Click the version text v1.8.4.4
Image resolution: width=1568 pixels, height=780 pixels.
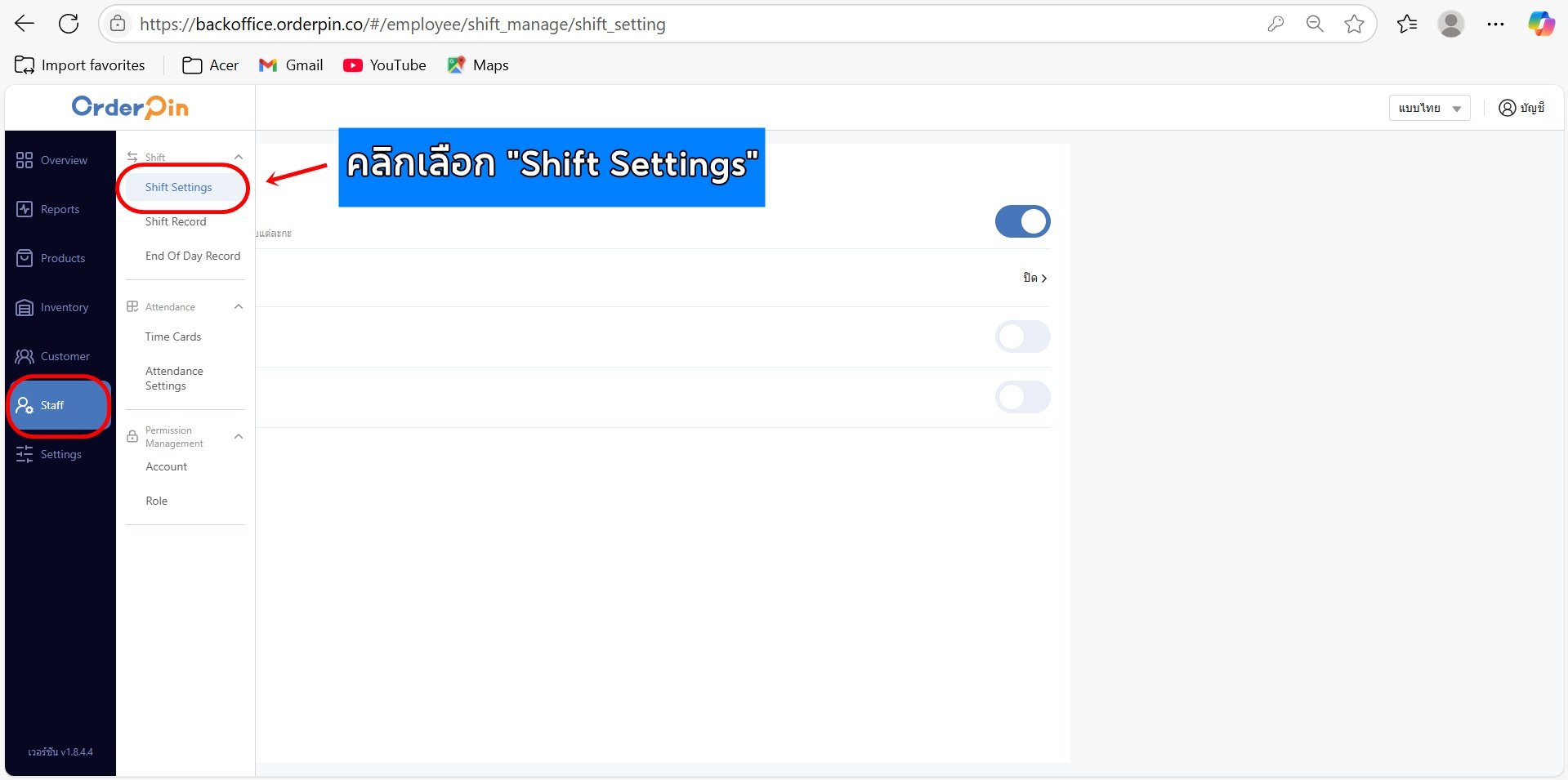60,751
